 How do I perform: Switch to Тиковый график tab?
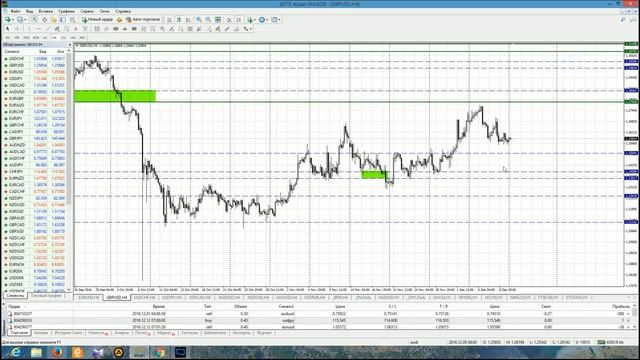pyautogui.click(x=46, y=295)
